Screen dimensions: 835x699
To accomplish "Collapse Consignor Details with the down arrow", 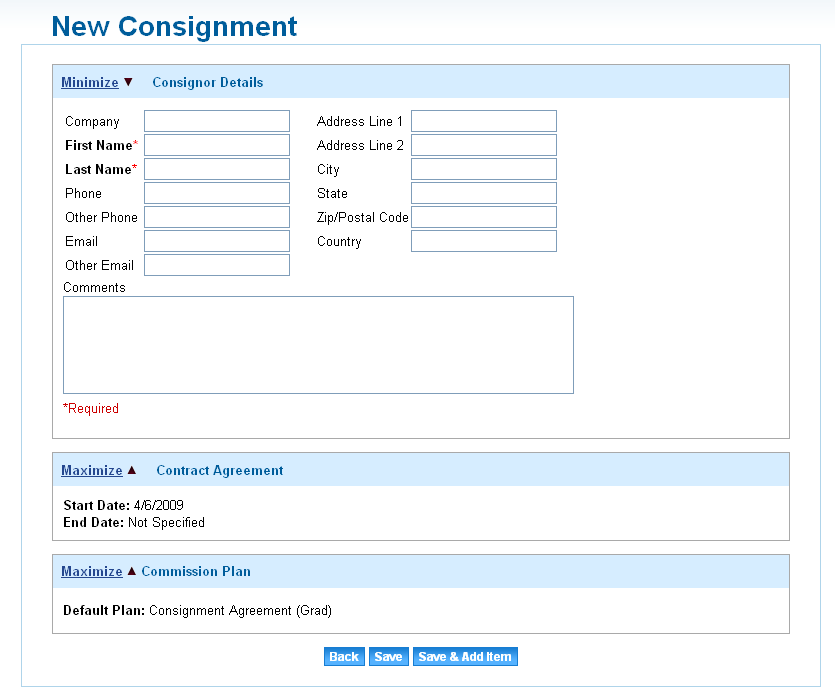I will click(128, 82).
